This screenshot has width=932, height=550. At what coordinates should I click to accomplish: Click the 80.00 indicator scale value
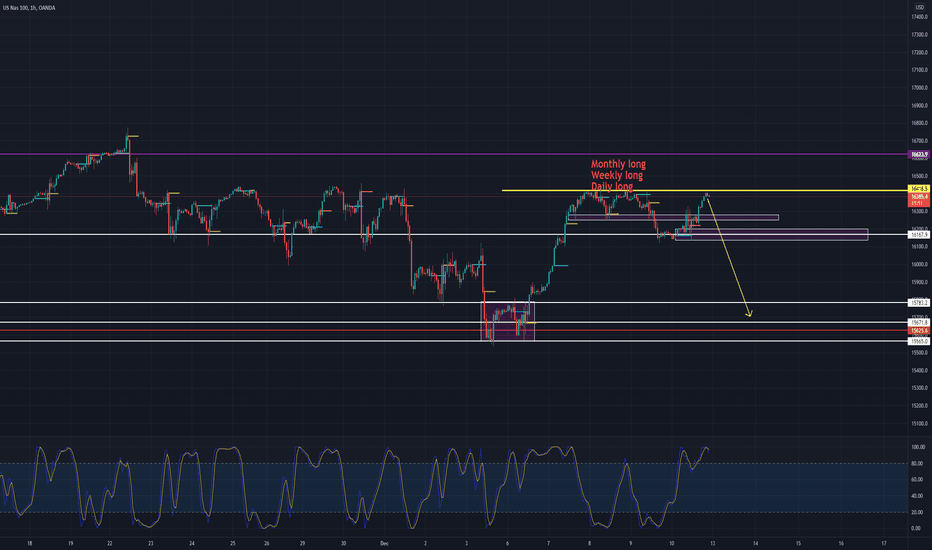(917, 463)
